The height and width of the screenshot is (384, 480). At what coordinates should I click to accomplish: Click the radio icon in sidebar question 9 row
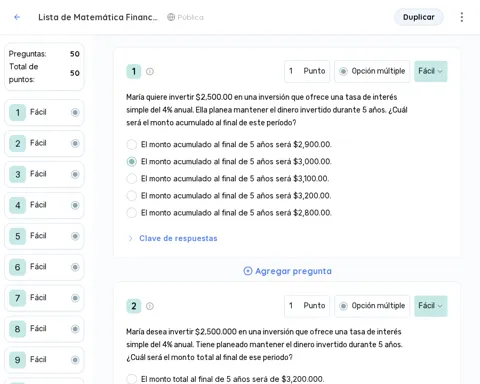75,360
